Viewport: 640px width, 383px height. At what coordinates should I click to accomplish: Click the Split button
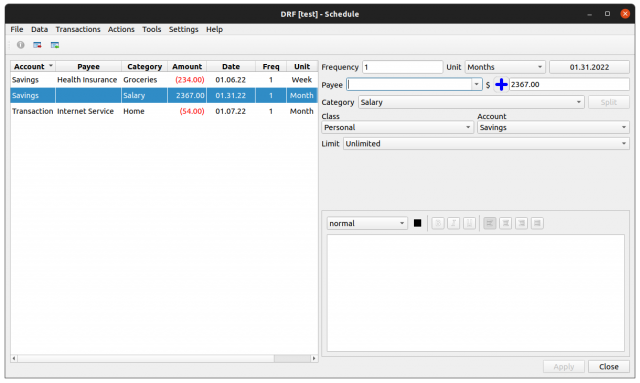pyautogui.click(x=608, y=102)
